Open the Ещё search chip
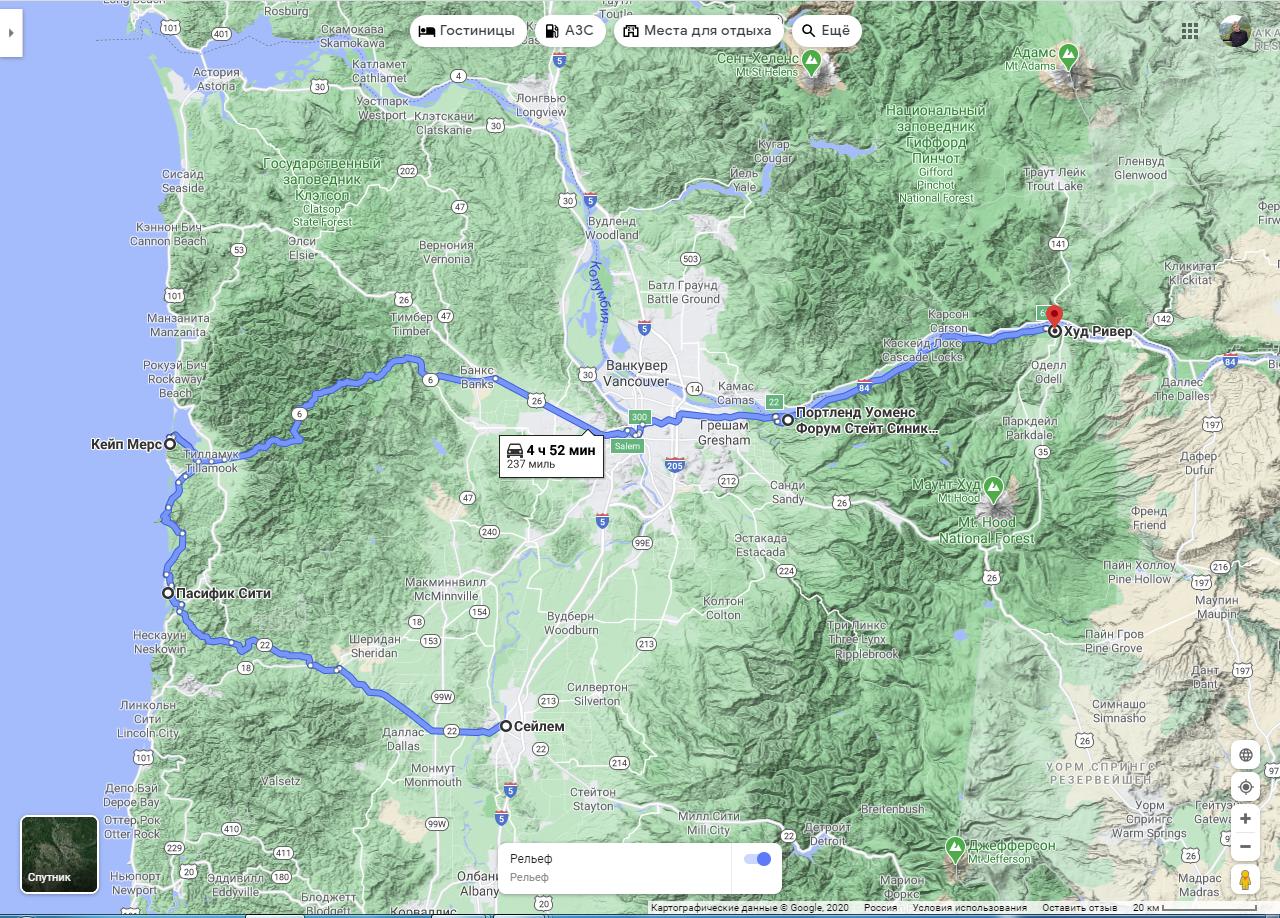1280x918 pixels. point(826,31)
